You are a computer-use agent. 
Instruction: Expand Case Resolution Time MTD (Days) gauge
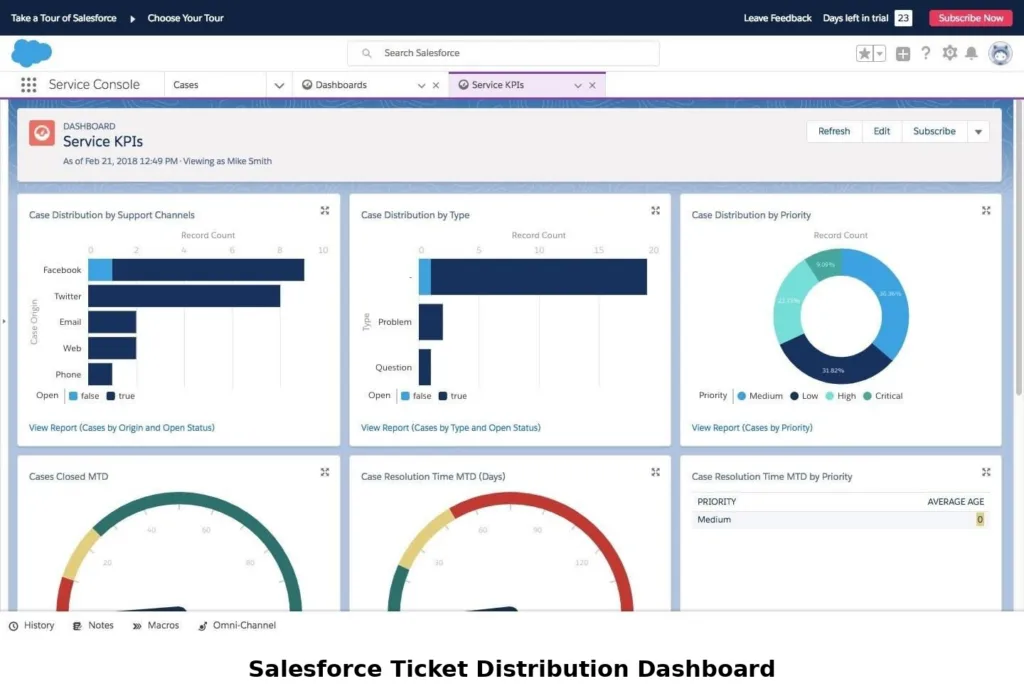(x=655, y=472)
